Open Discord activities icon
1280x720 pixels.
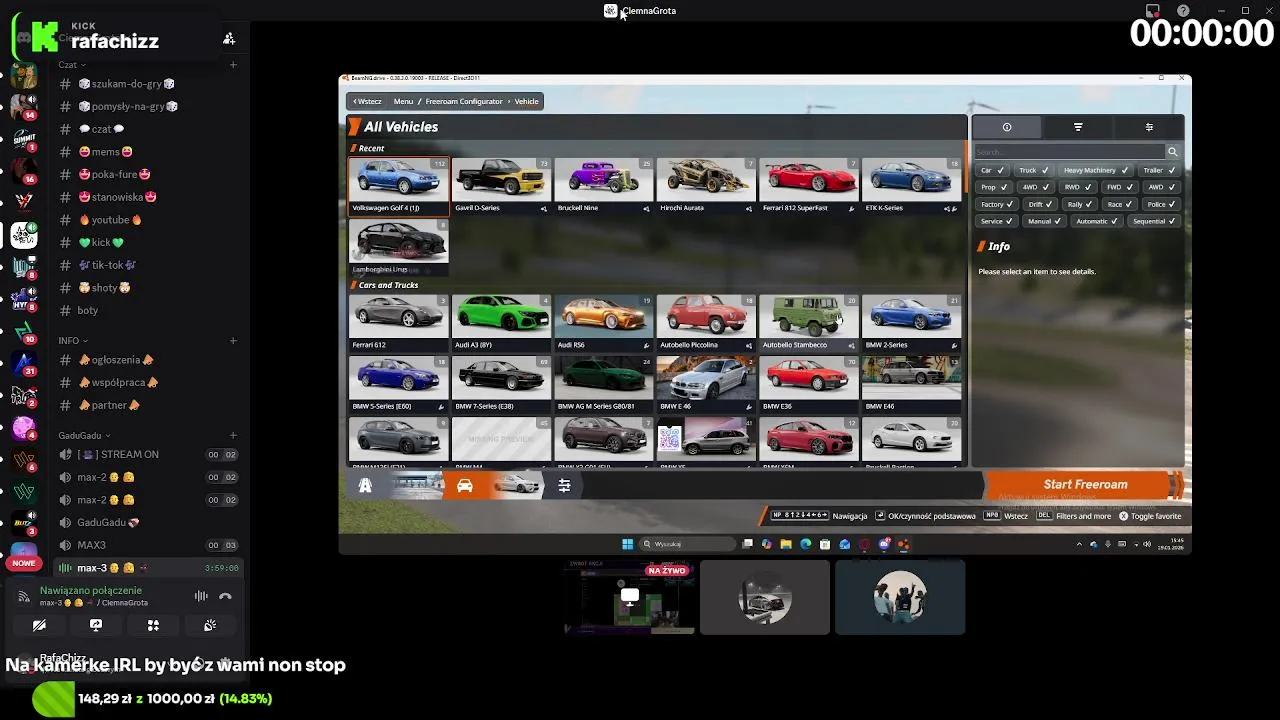tap(153, 625)
